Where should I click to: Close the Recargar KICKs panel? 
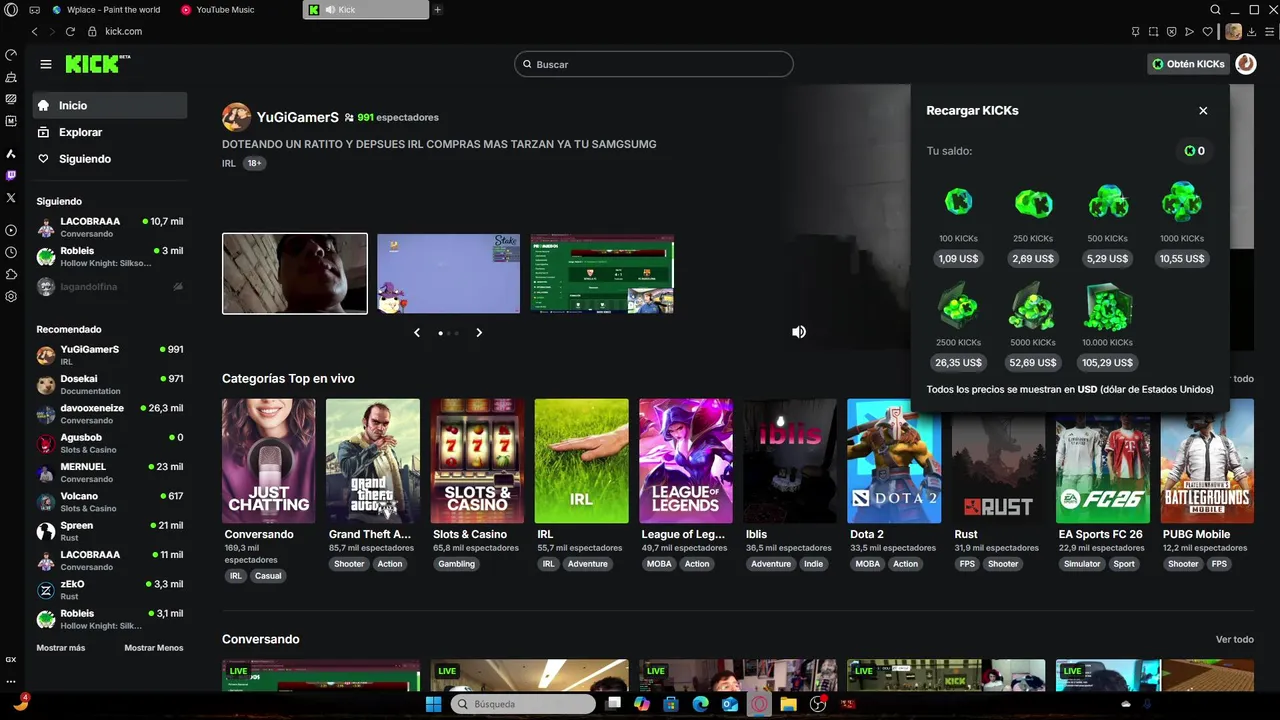[1203, 111]
